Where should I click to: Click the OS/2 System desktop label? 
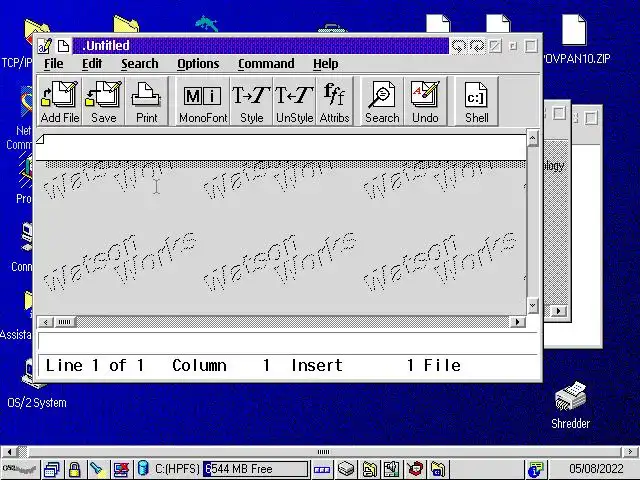(x=37, y=403)
